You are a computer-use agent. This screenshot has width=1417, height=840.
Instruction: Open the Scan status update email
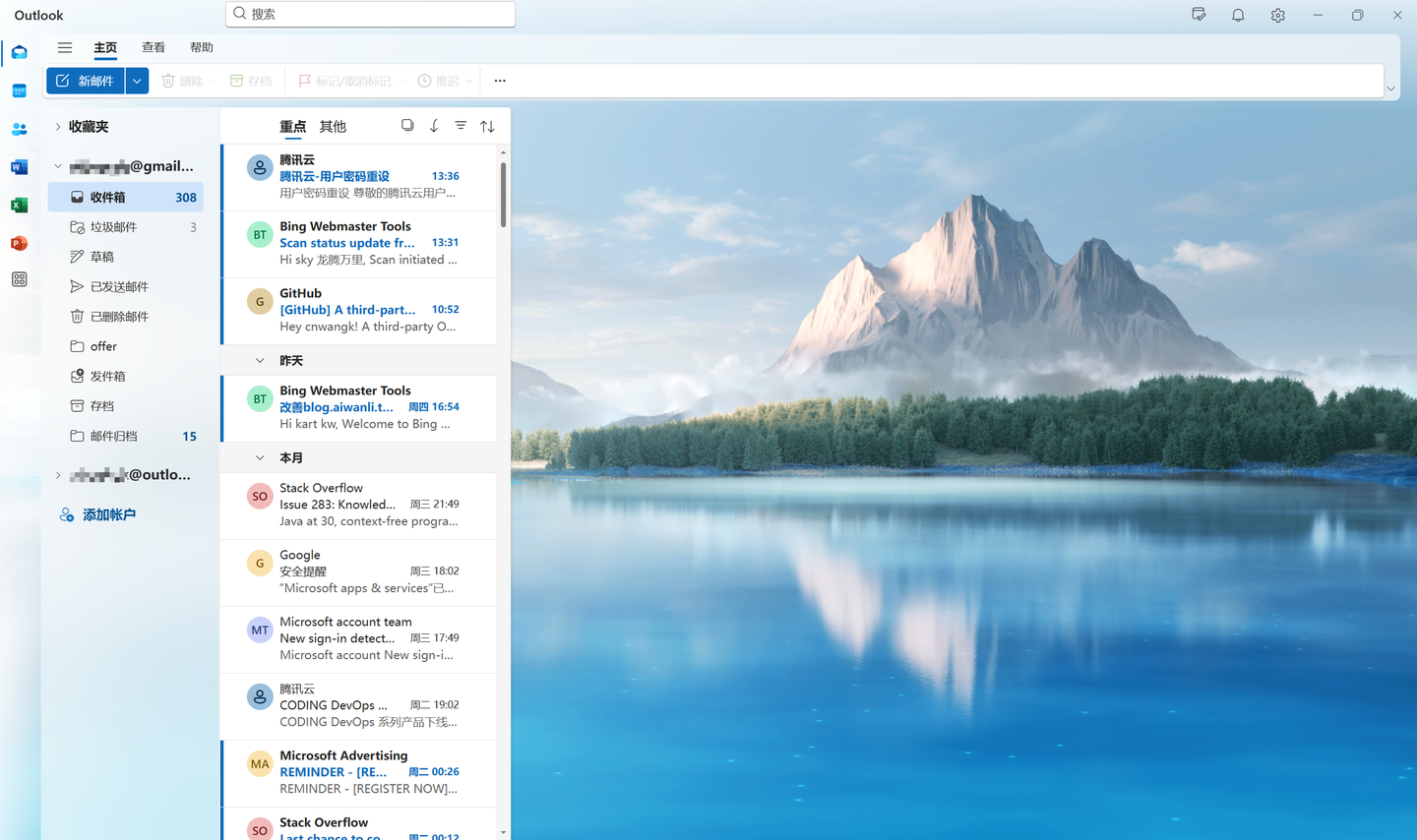359,244
